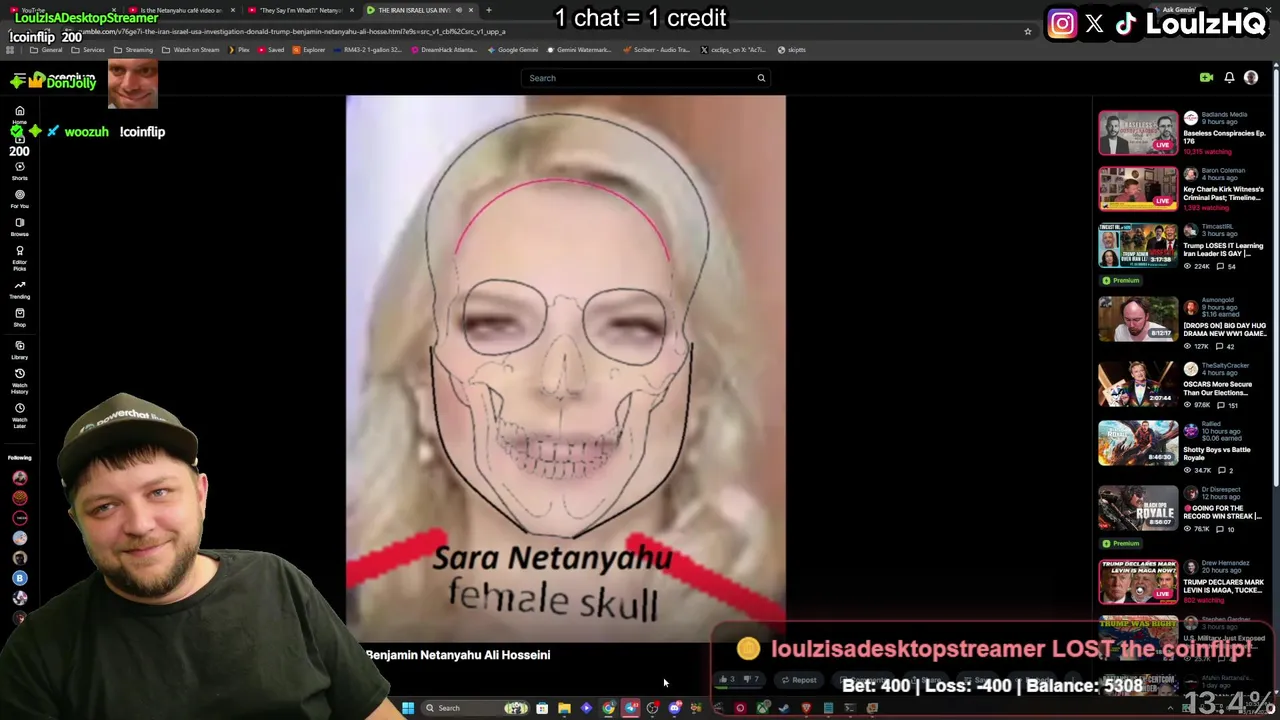The image size is (1280, 720).
Task: Click the green go-live camera icon
Action: pyautogui.click(x=1206, y=77)
